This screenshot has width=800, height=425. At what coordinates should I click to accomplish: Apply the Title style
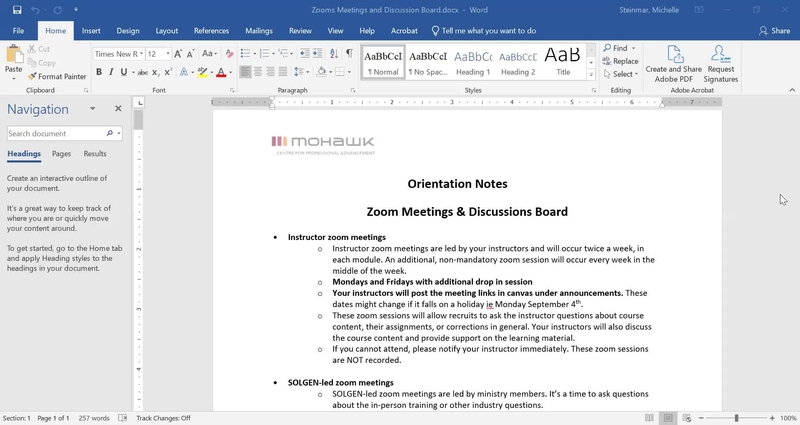pos(563,62)
